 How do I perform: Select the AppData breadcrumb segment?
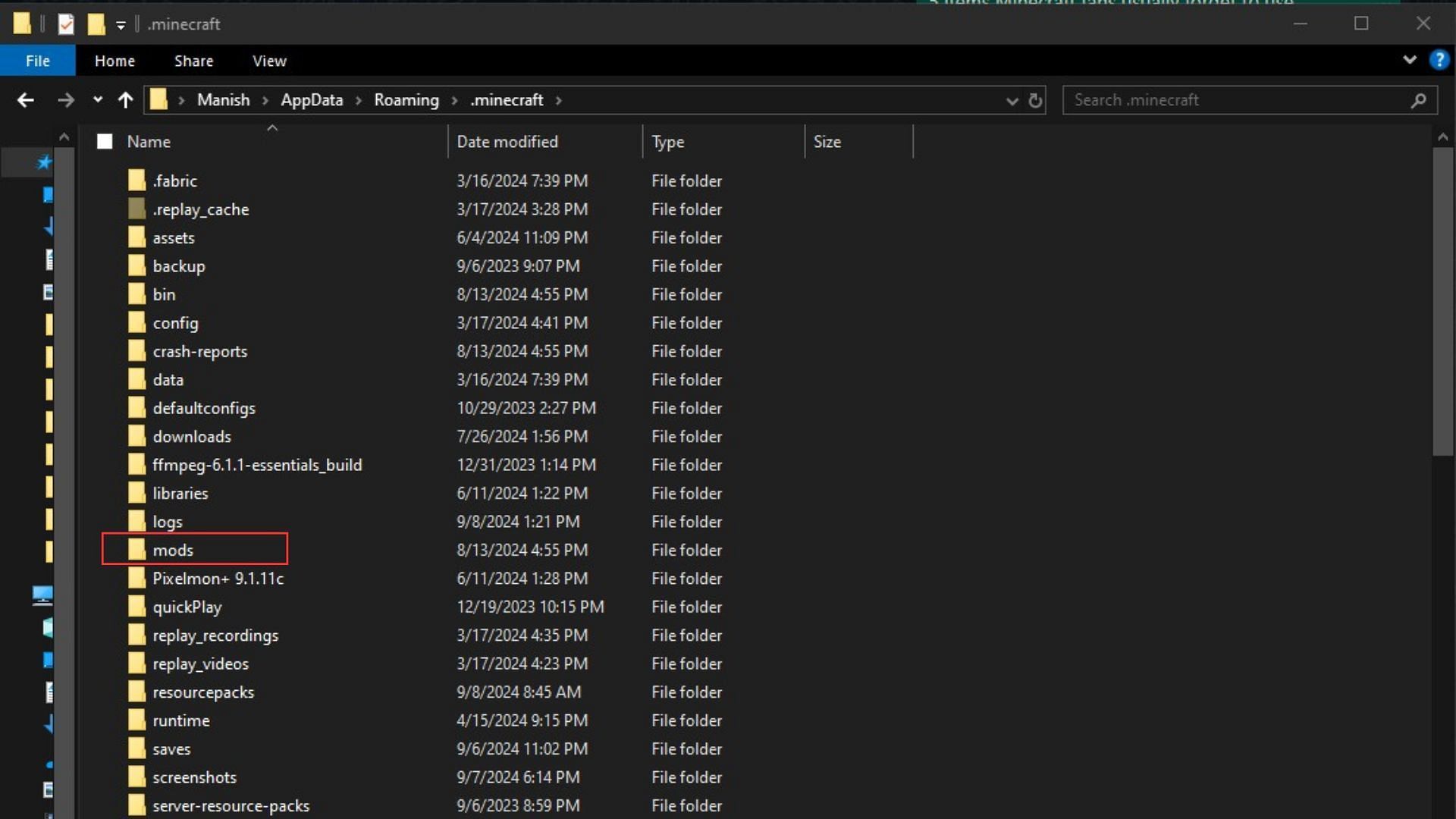pos(312,100)
